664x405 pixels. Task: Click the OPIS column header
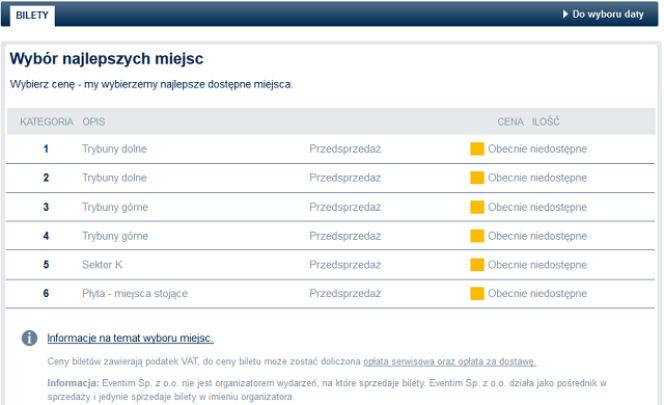click(x=94, y=122)
